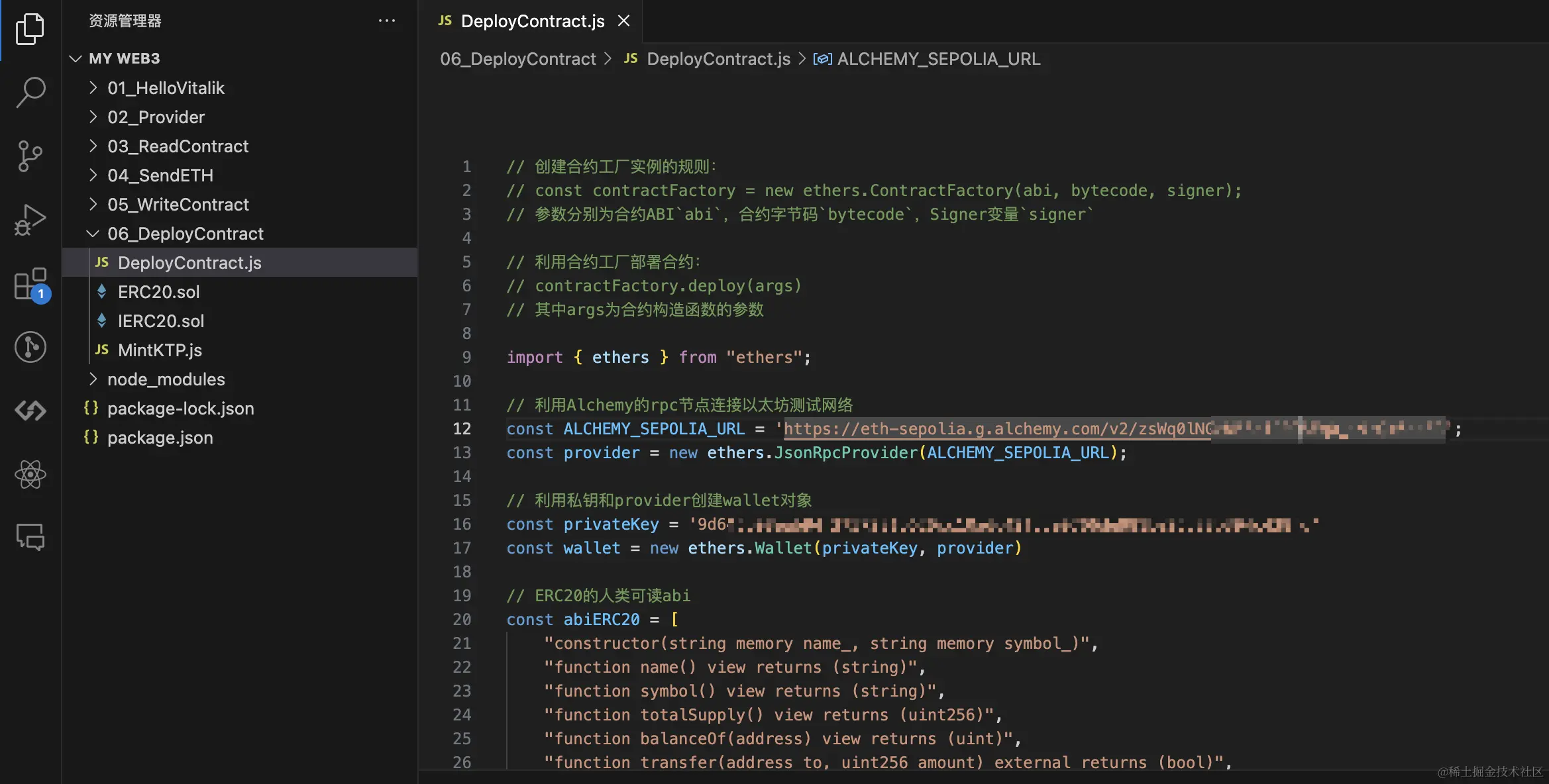Open explorer more actions ellipsis menu
This screenshot has height=784, width=1549.
[386, 21]
